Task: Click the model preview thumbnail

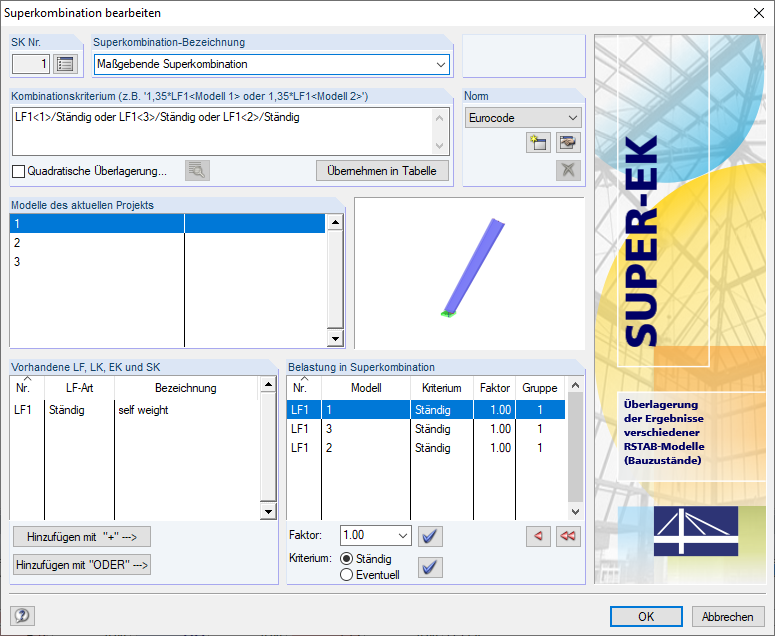Action: 470,273
